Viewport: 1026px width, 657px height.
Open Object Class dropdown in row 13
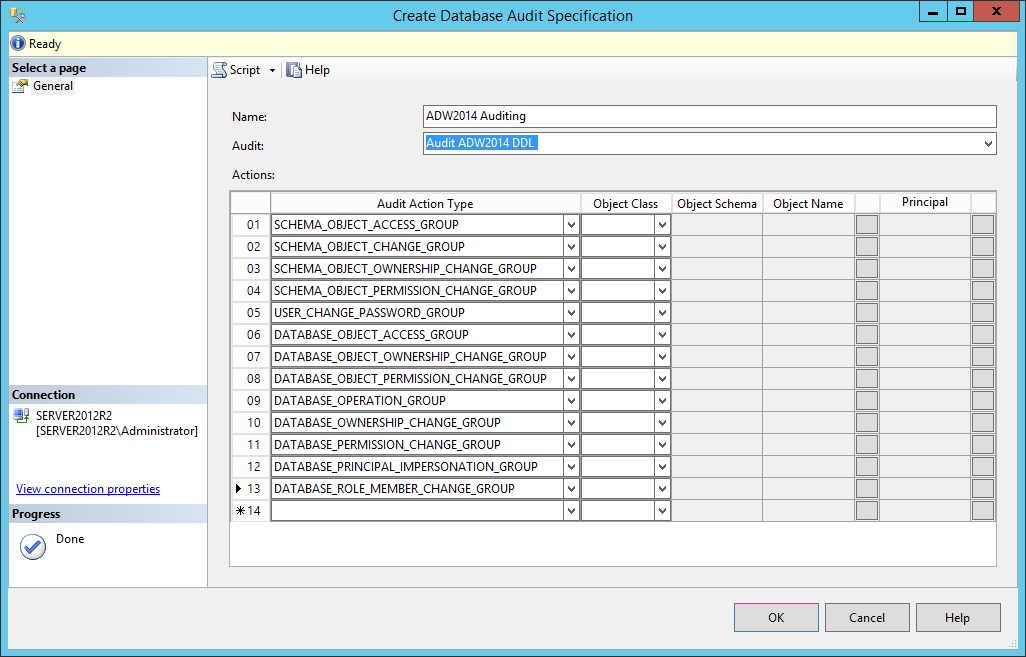(662, 489)
